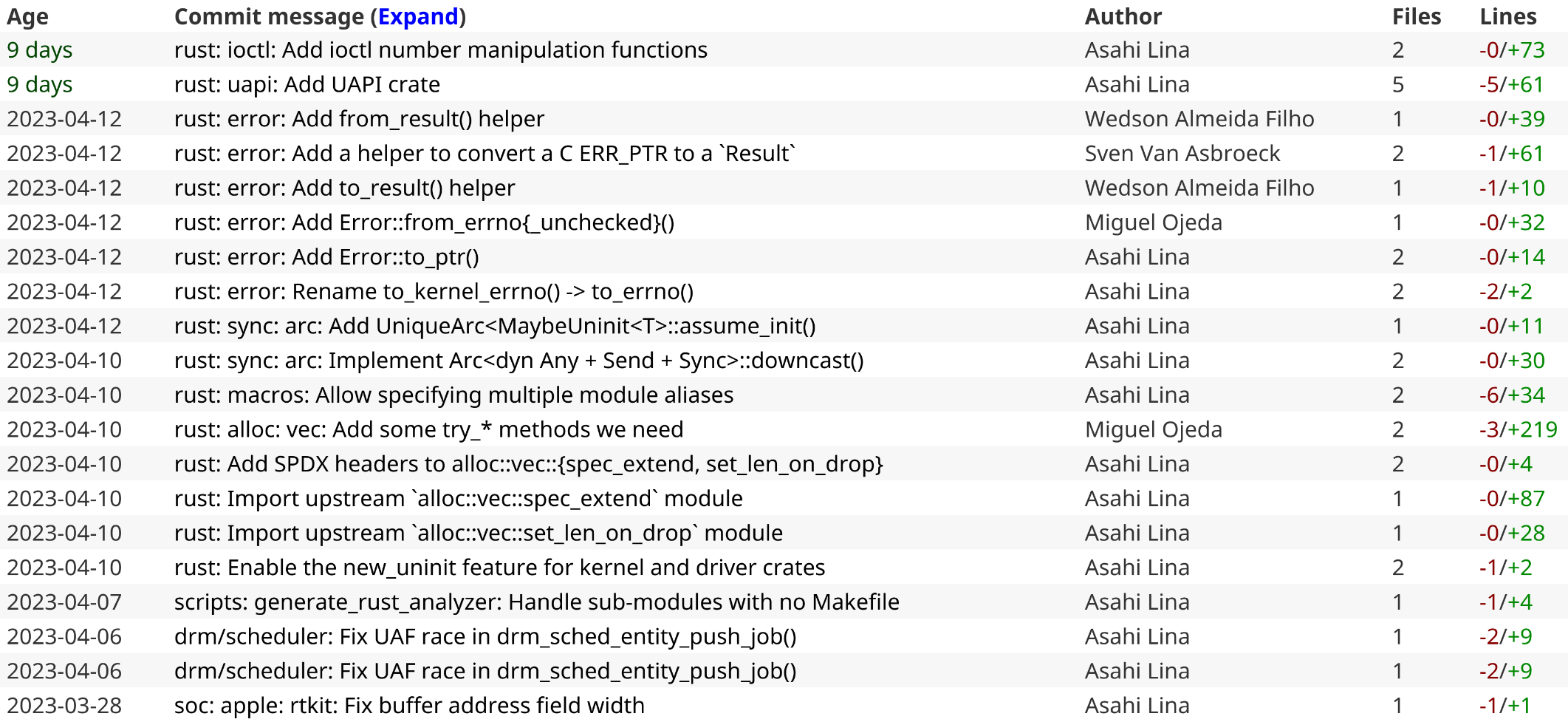Viewport: 1568px width, 722px height.
Task: Click author Sven Van Asbroeck
Action: (1182, 154)
